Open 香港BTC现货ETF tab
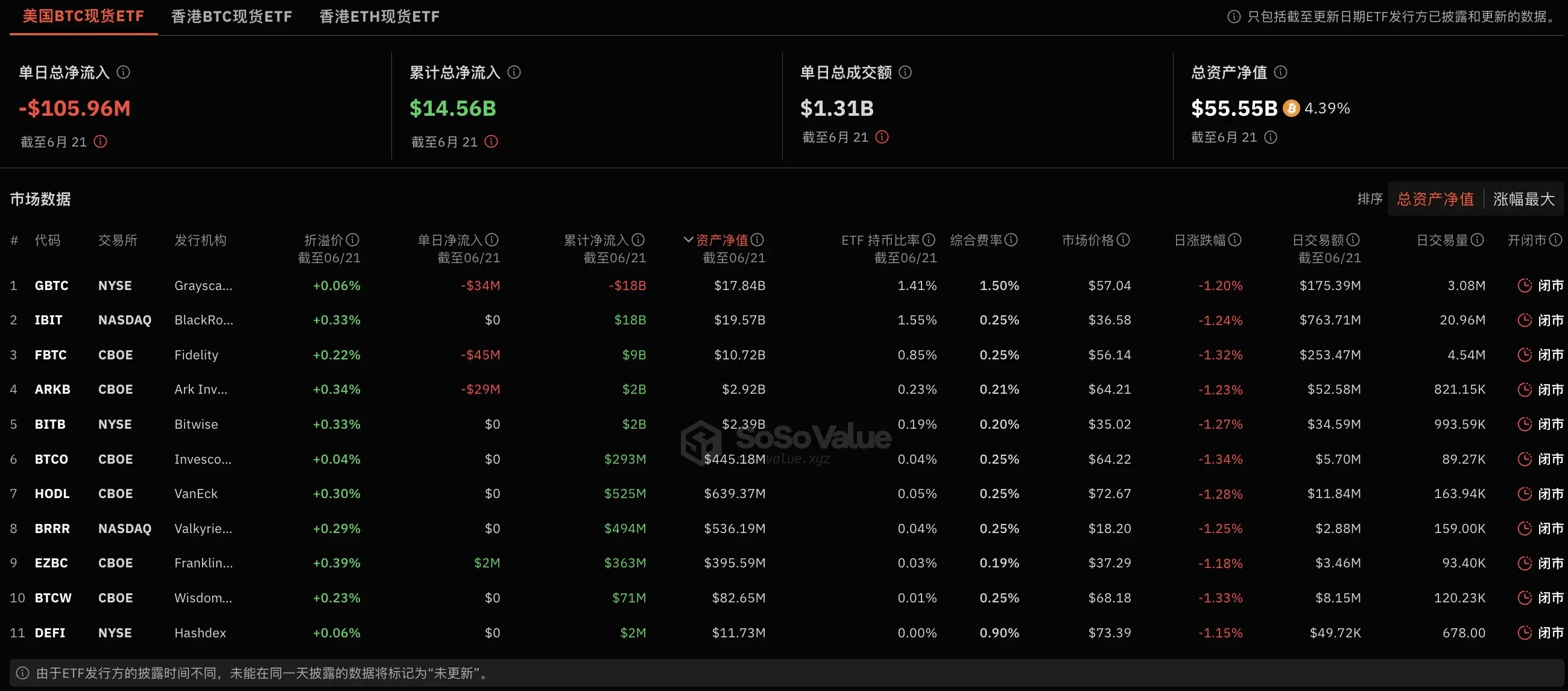The height and width of the screenshot is (691, 1568). point(232,16)
